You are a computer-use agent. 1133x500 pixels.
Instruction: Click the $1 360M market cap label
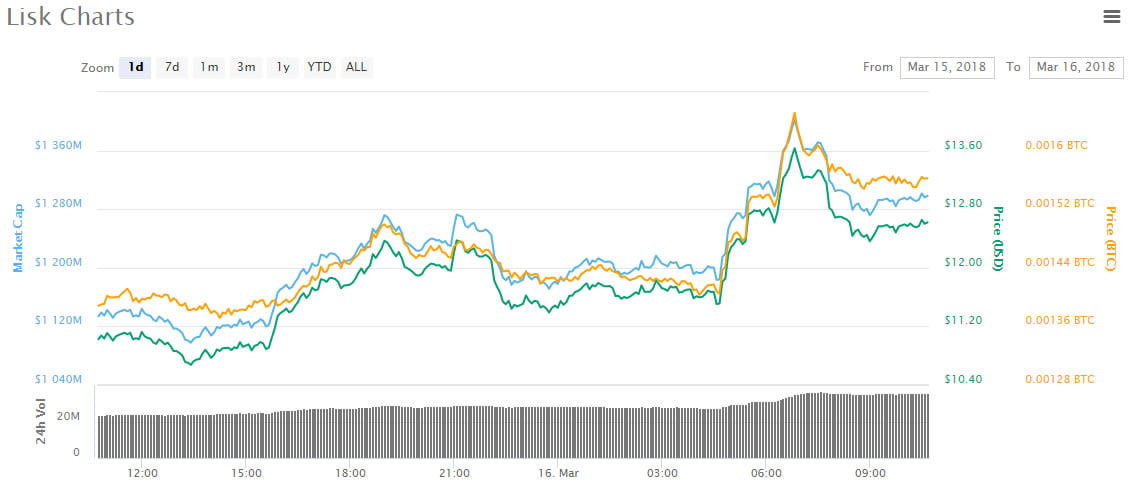pyautogui.click(x=59, y=145)
